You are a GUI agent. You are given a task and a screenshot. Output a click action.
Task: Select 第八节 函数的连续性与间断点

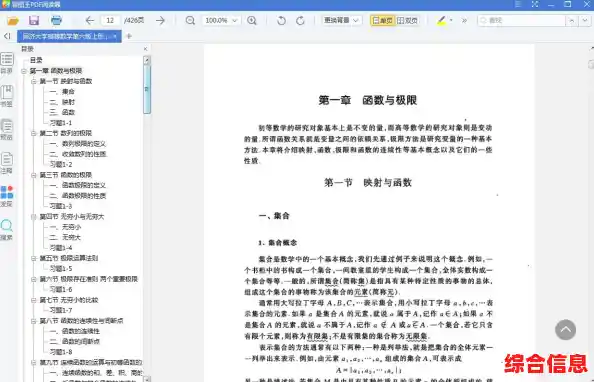[81, 321]
